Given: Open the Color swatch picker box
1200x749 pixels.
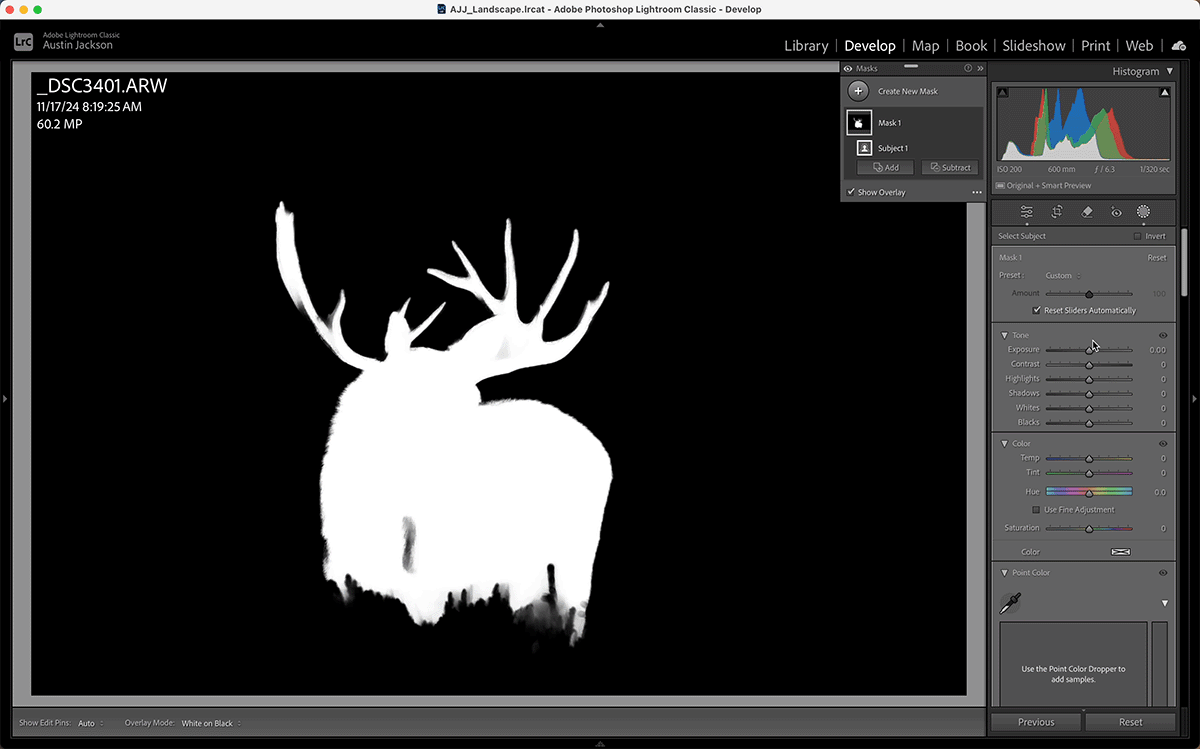Looking at the screenshot, I should click(1120, 552).
